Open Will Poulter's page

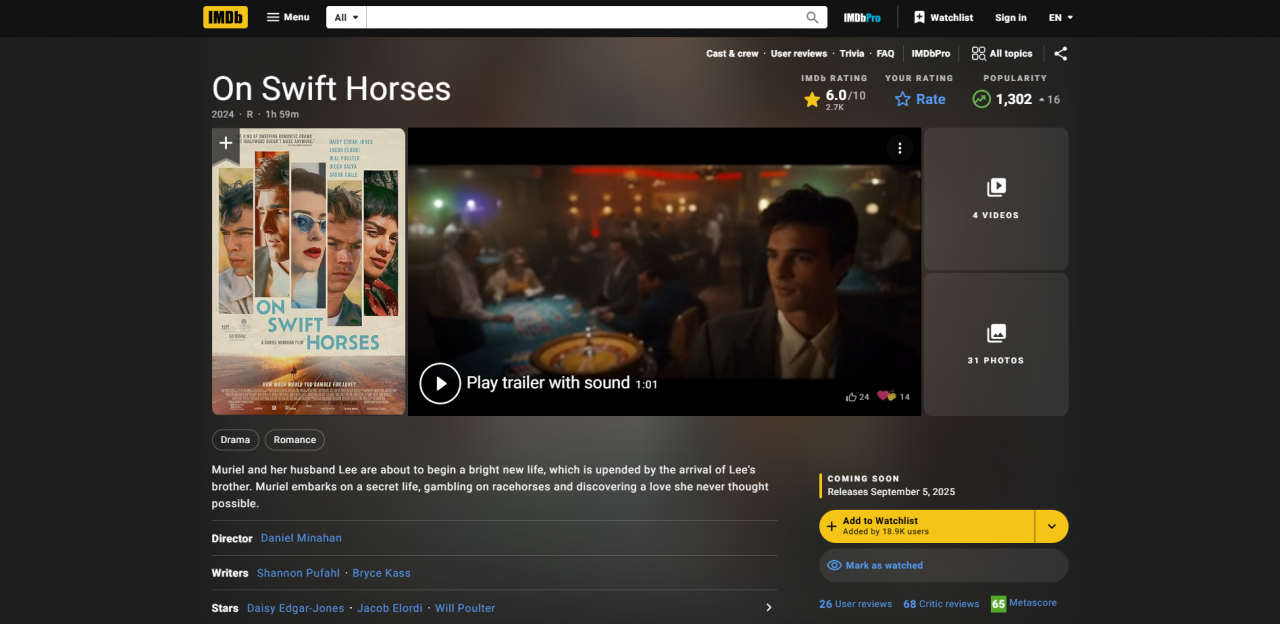[x=465, y=608]
